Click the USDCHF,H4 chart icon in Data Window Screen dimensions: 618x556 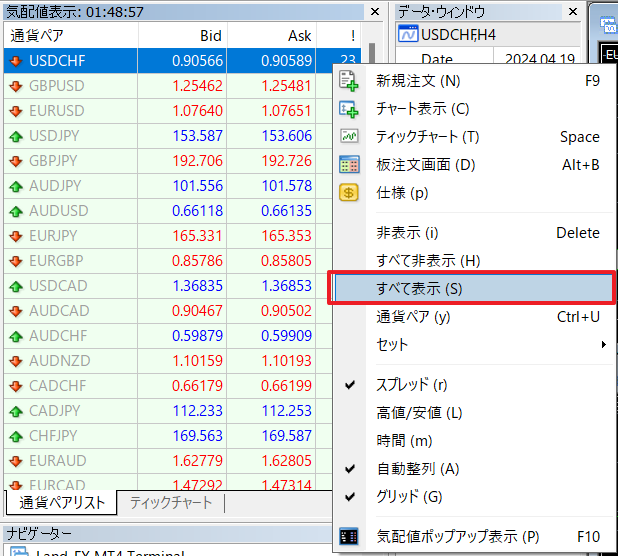click(408, 34)
